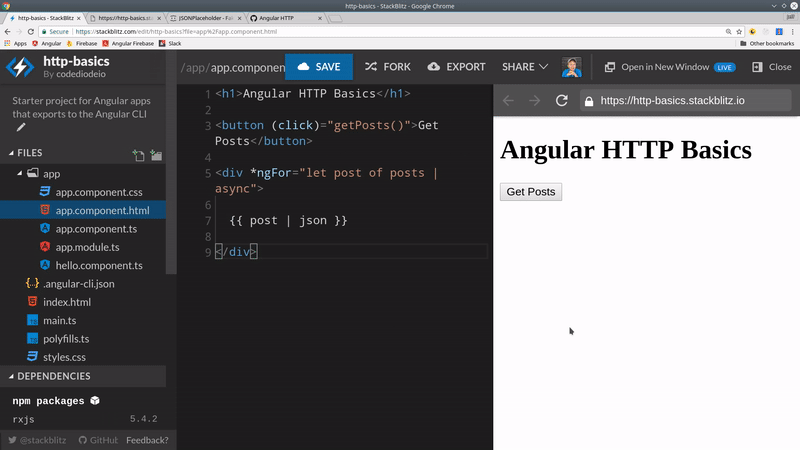Click the preview URL address field
The height and width of the screenshot is (450, 800).
(x=680, y=101)
